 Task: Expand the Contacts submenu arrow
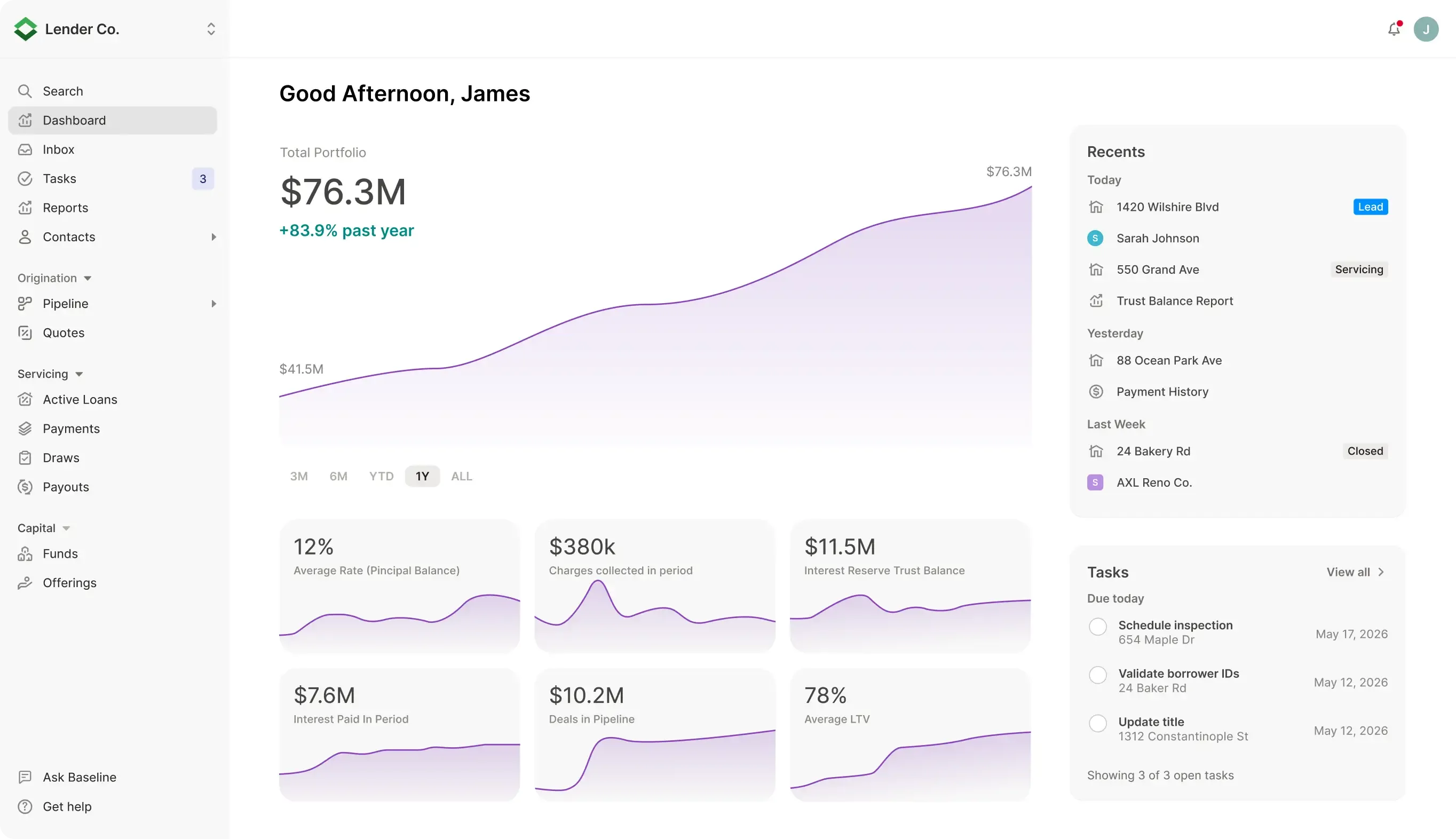[x=214, y=237]
